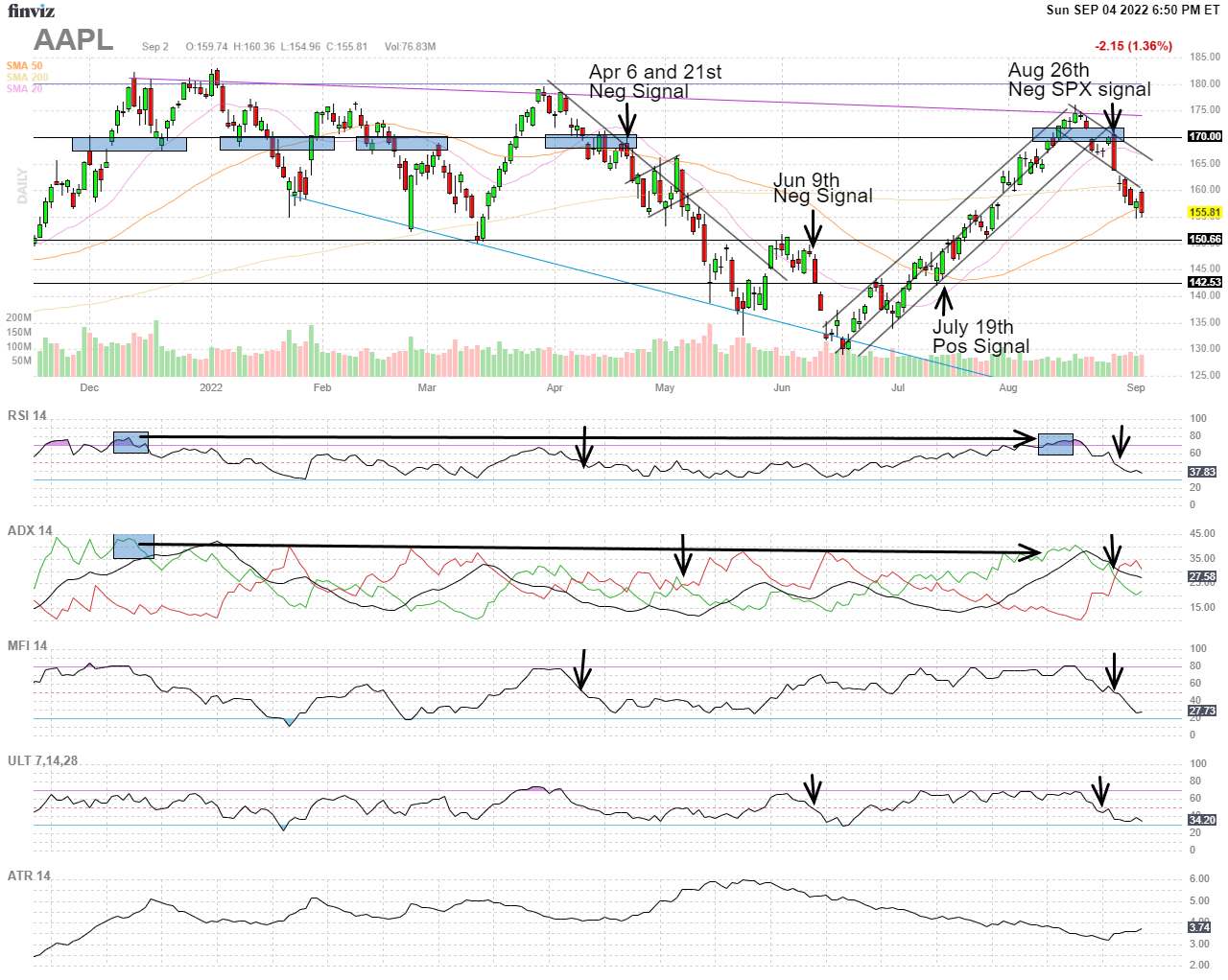Click the ADX 14 indicator label

(30, 530)
